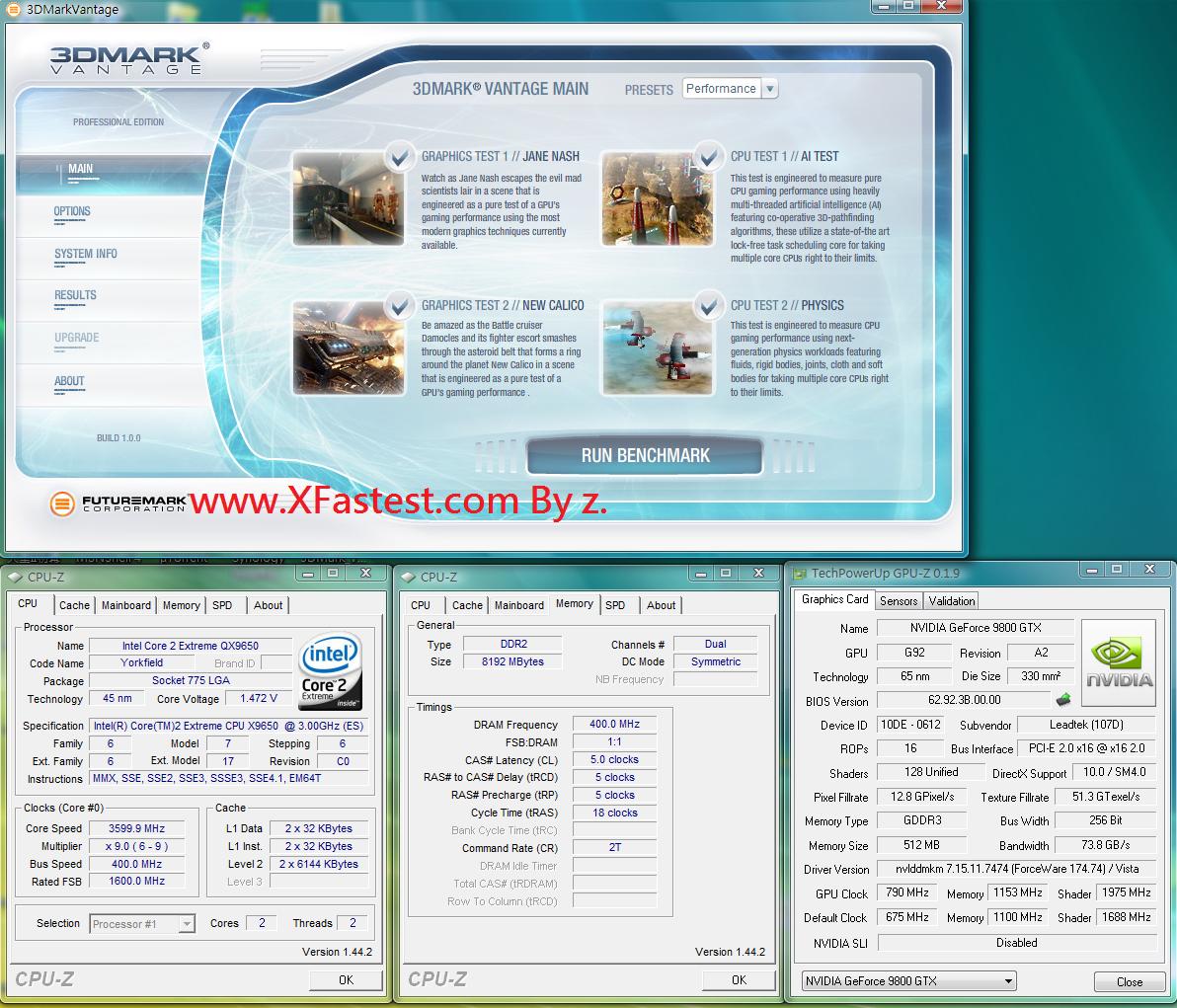Switch to Validation tab in GPU-Z

click(951, 601)
